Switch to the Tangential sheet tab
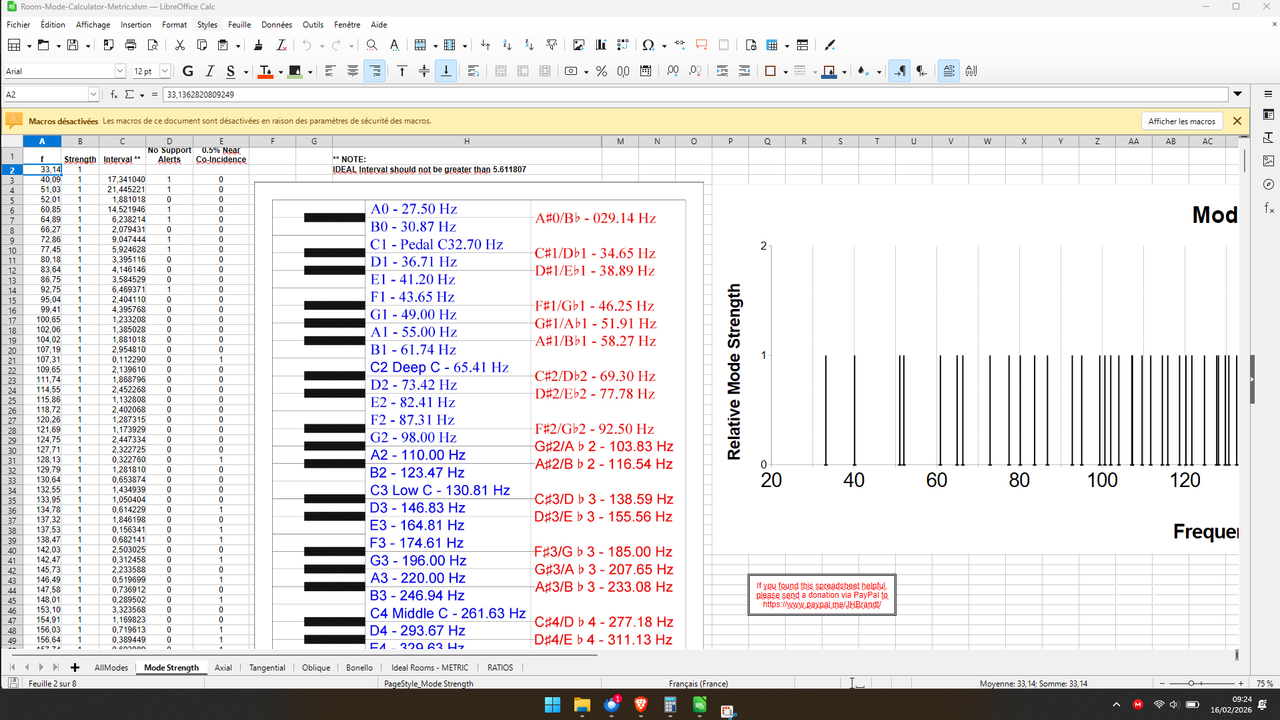The width and height of the screenshot is (1280, 720). 267,667
